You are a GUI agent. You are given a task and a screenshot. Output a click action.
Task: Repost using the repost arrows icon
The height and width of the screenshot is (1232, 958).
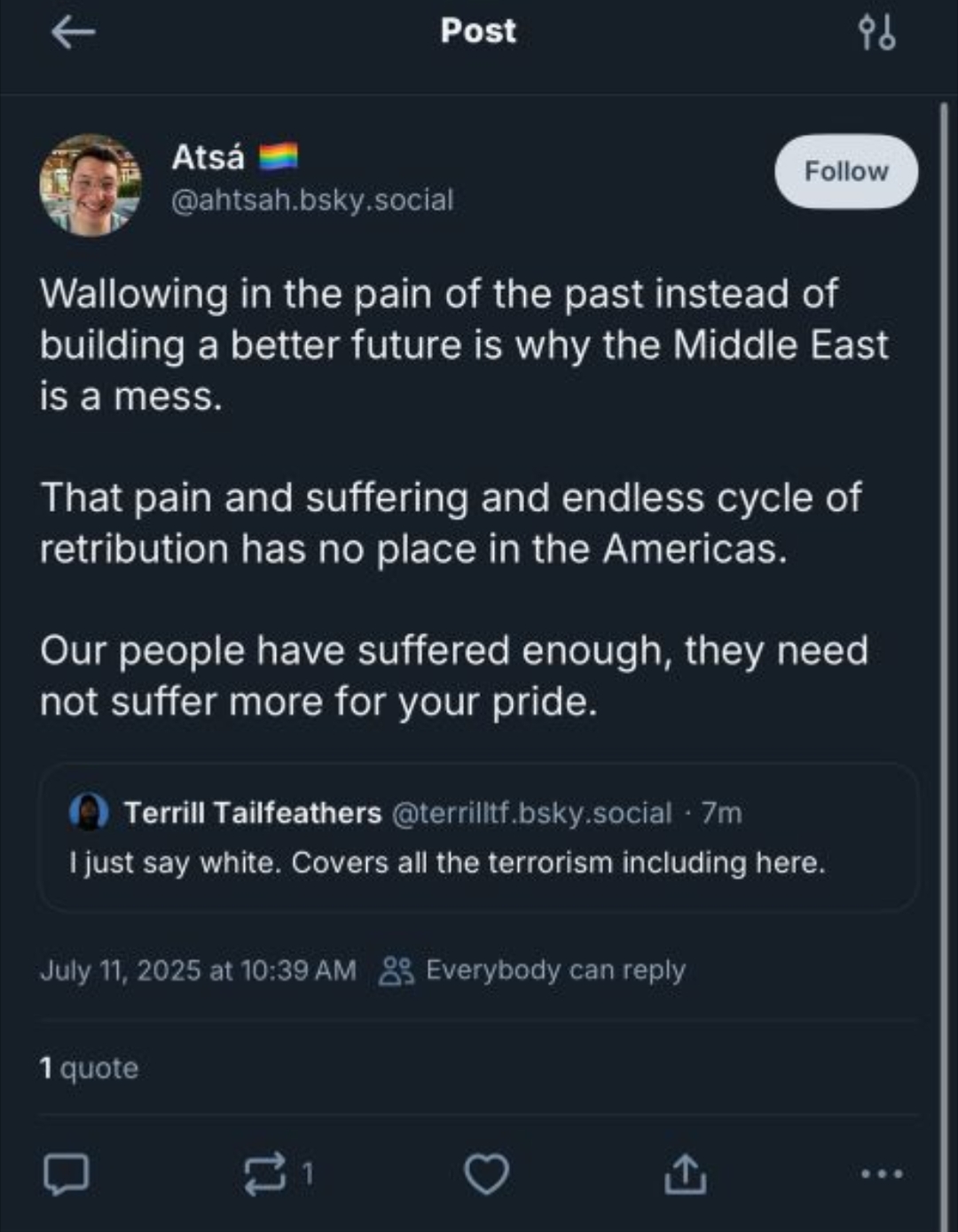pyautogui.click(x=266, y=1173)
